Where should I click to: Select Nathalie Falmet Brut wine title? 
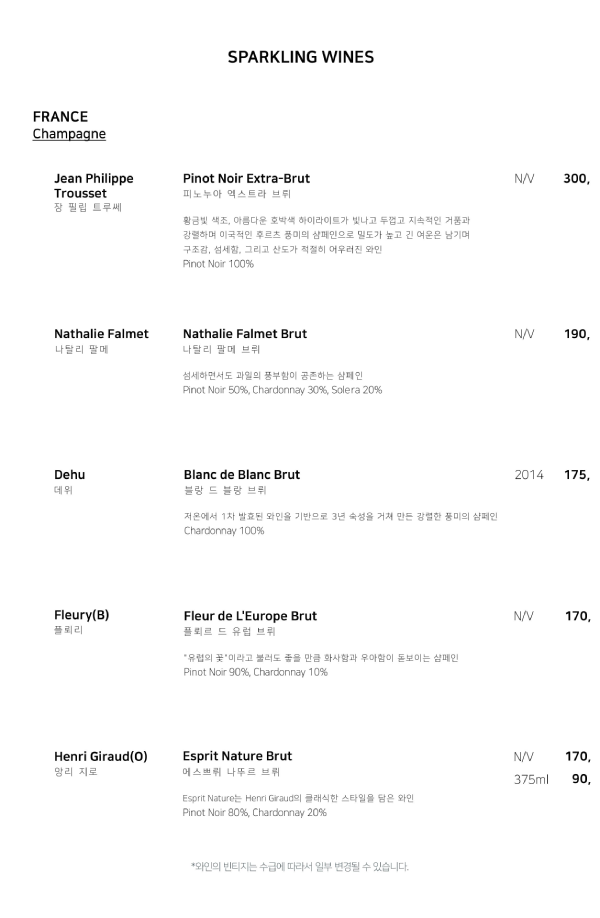[x=244, y=333]
